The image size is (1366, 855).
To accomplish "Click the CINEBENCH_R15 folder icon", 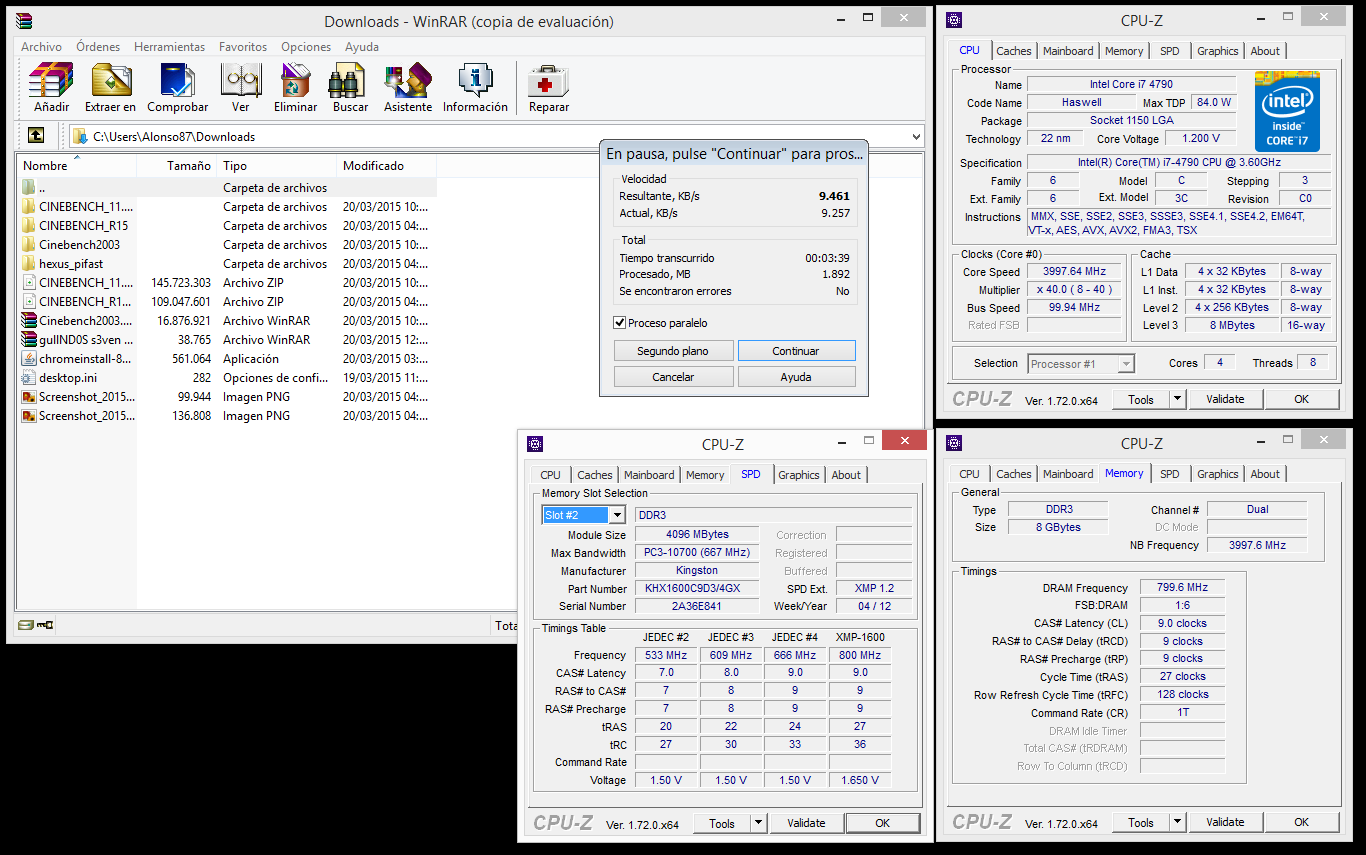I will (29, 226).
